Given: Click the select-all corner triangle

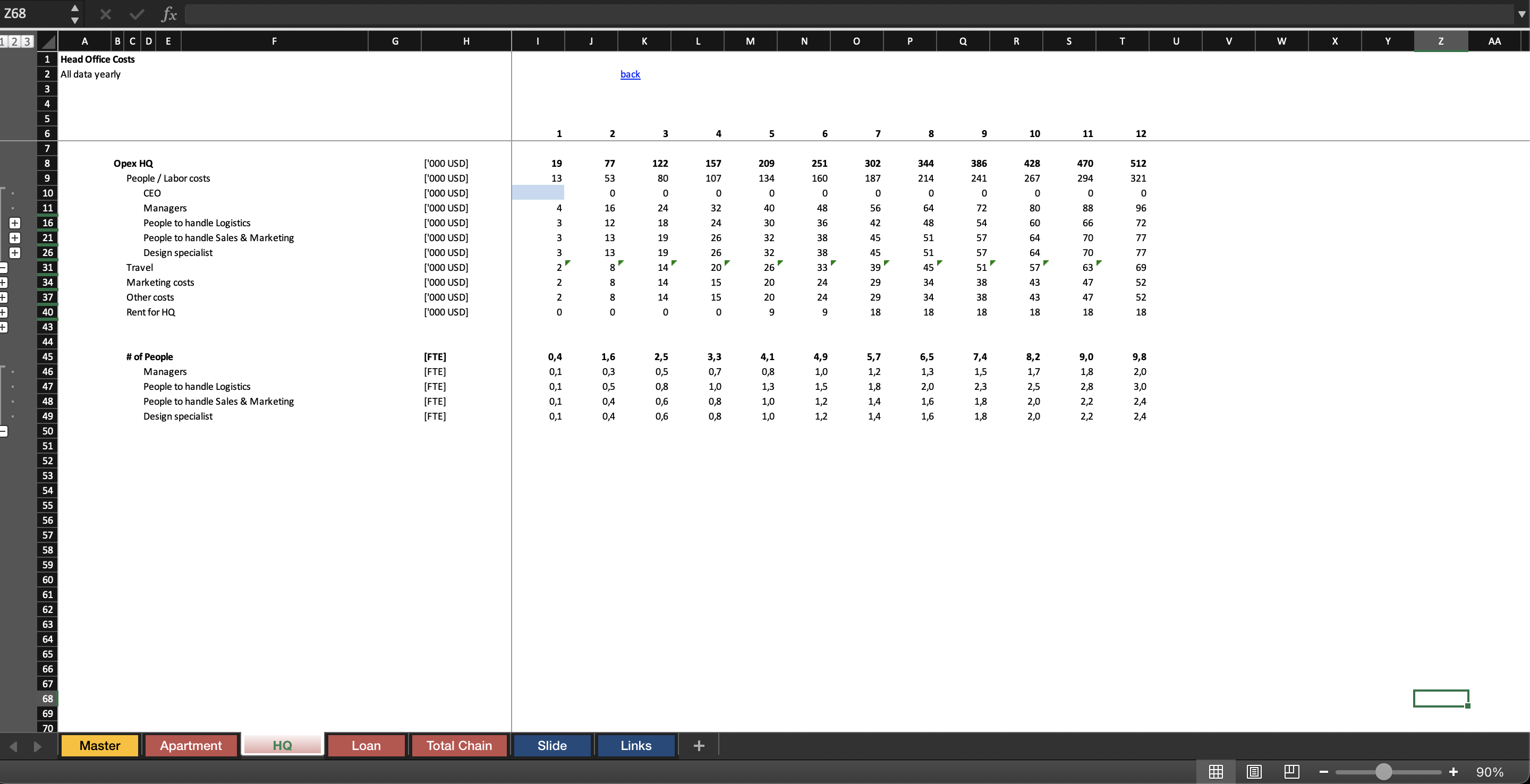Looking at the screenshot, I should (x=47, y=41).
